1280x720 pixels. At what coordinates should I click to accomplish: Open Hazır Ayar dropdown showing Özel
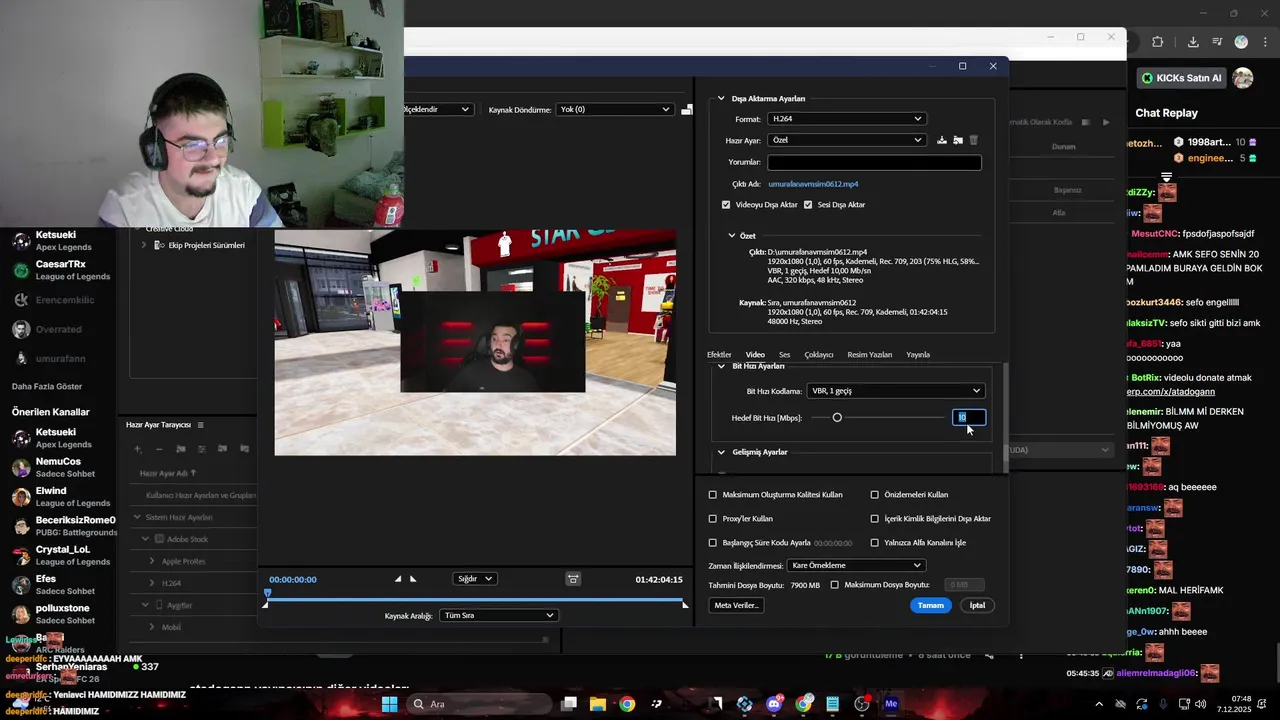coord(846,140)
